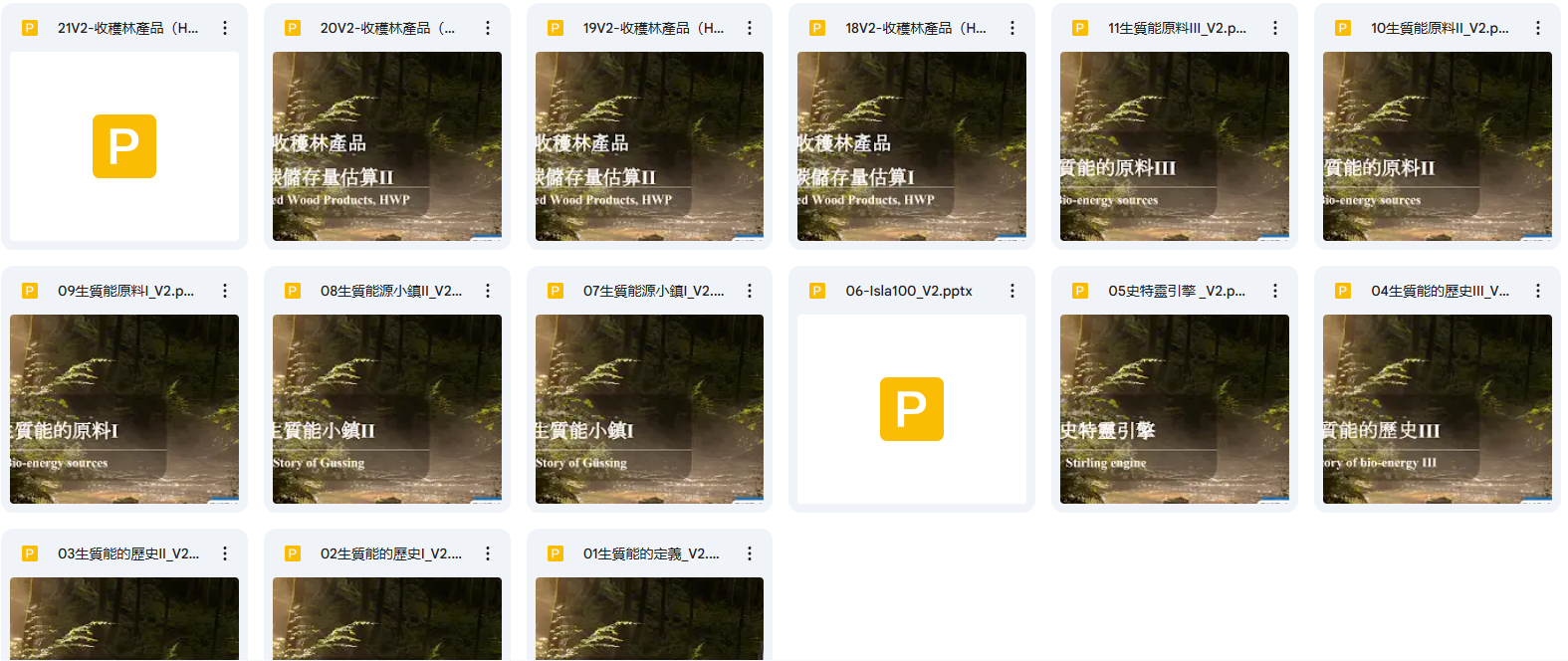Click the file name "19V2-收穫林產品（H..."
1568x661 pixels.
click(x=653, y=28)
